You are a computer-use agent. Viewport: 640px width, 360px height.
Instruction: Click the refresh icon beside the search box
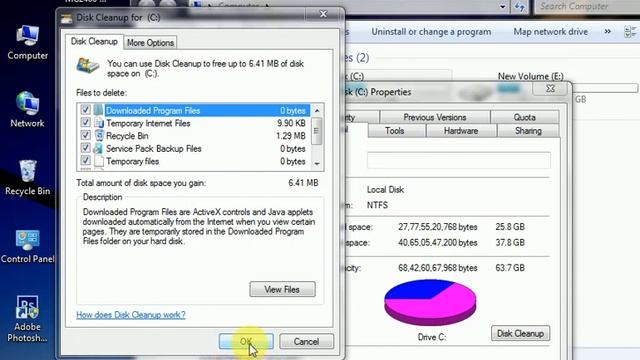point(520,7)
